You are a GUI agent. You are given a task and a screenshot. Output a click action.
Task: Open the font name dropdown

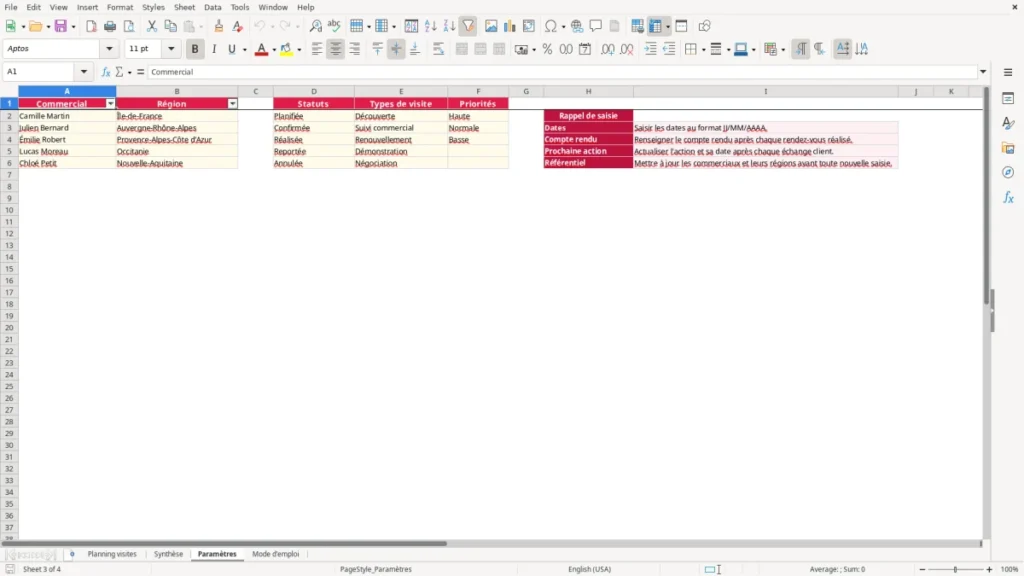109,49
